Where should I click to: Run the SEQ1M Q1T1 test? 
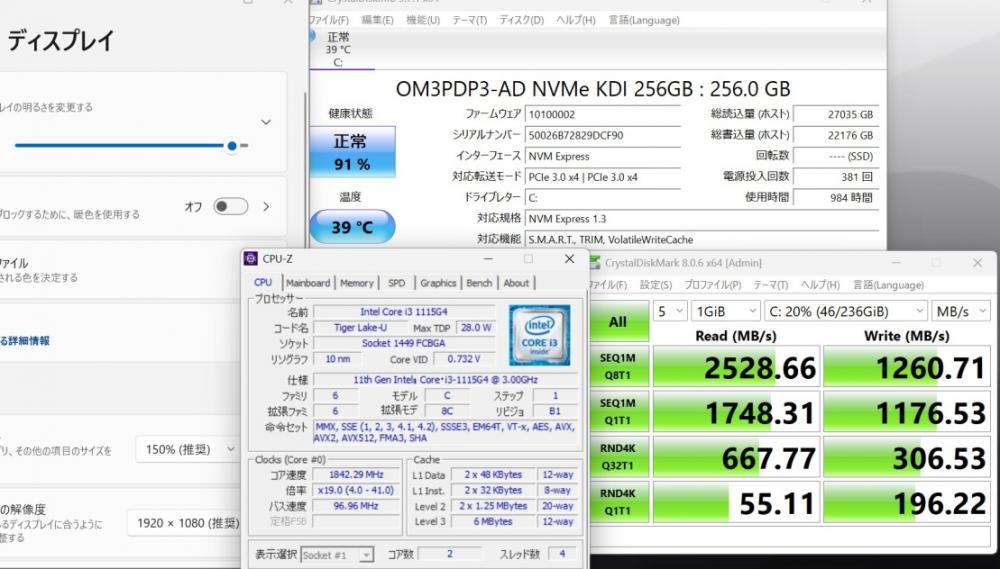click(617, 411)
